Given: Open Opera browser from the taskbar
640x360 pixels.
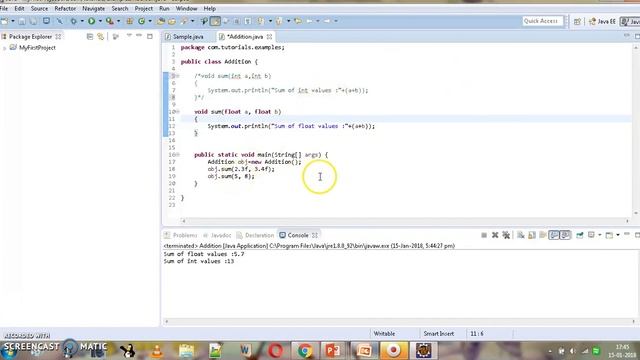Looking at the screenshot, I should point(276,351).
